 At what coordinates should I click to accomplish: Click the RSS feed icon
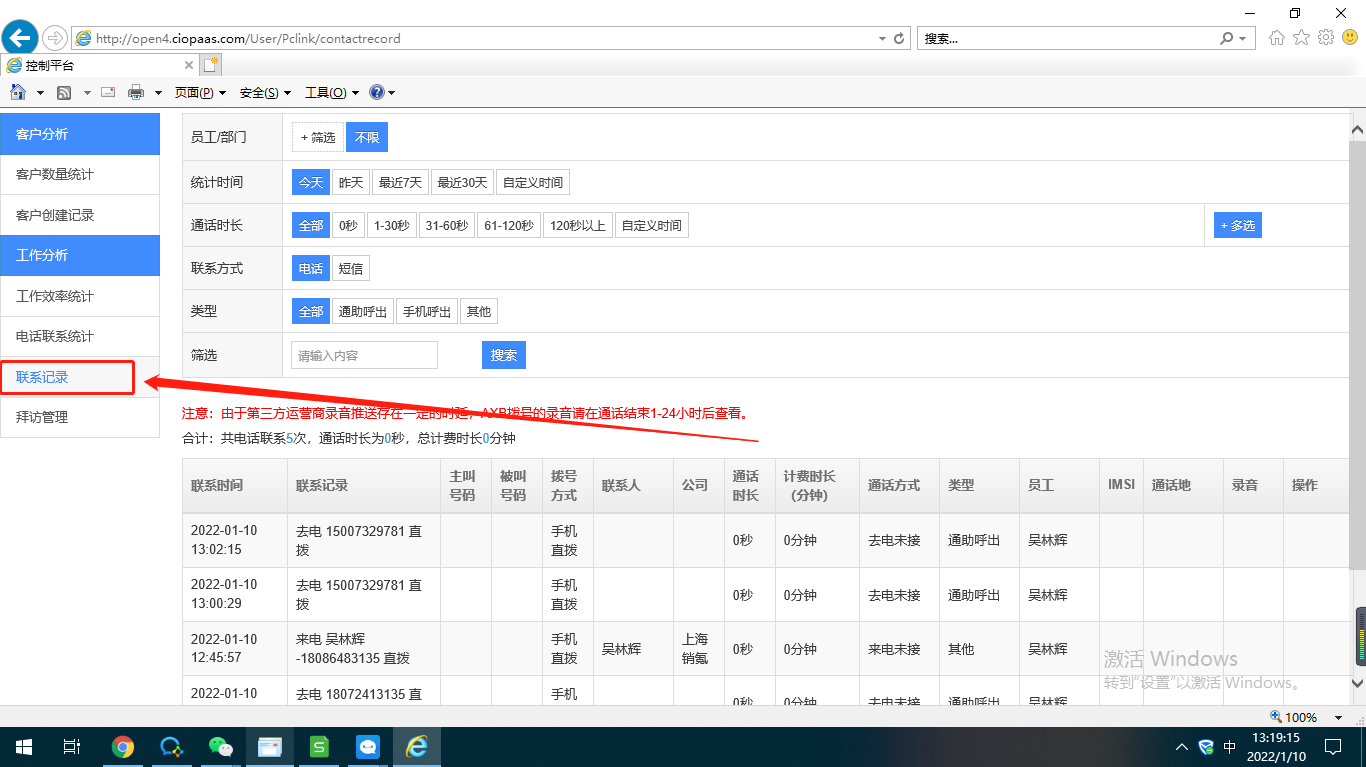[64, 93]
